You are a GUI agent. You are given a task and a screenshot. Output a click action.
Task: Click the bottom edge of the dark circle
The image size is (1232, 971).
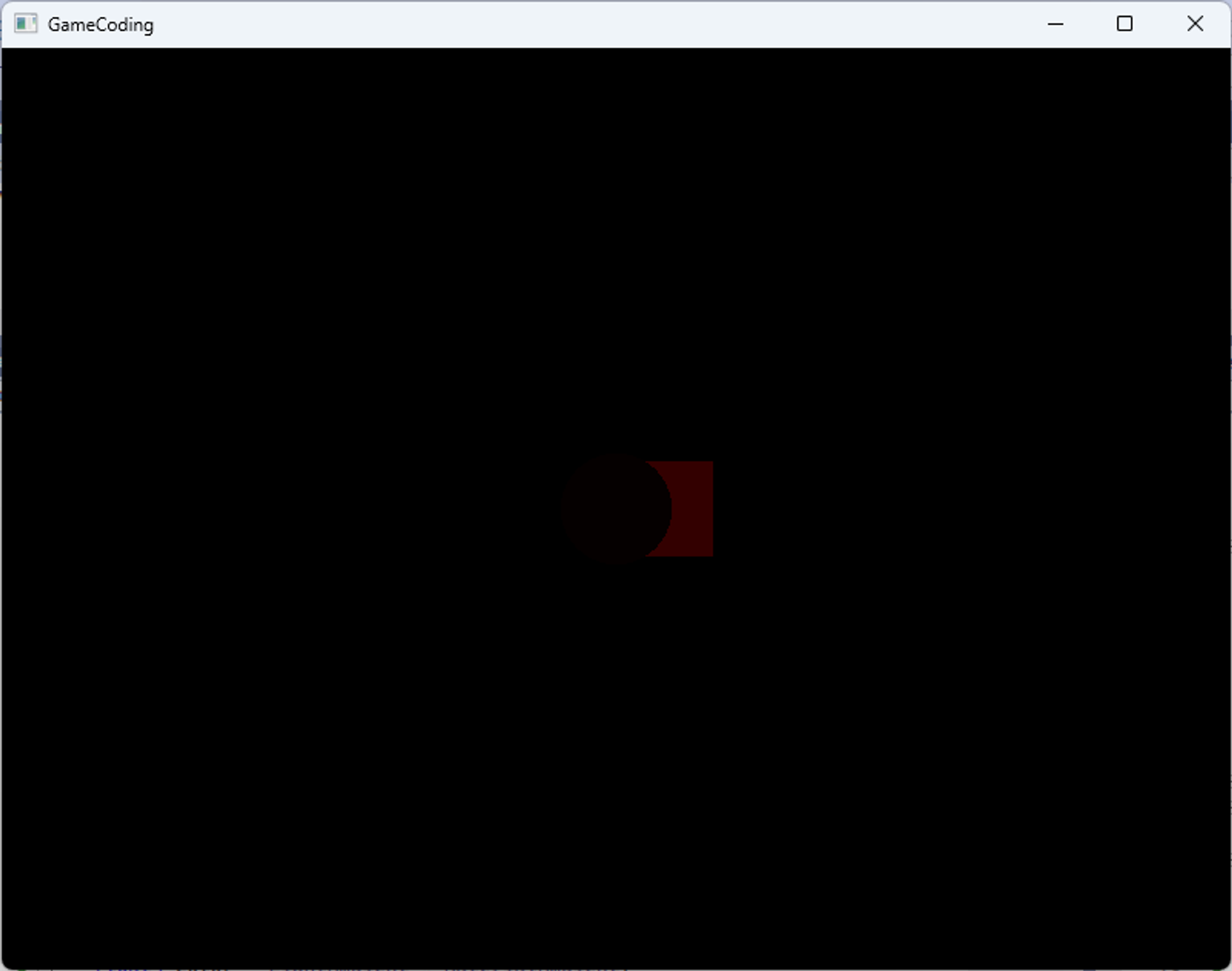(x=616, y=562)
